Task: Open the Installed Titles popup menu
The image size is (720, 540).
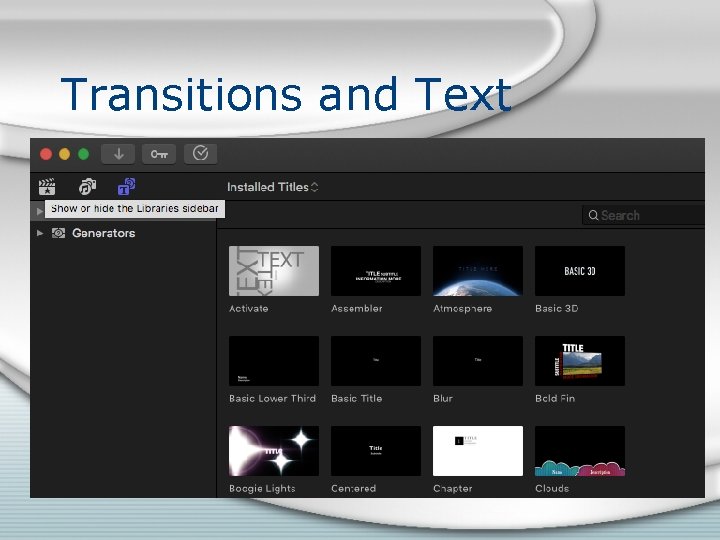Action: coord(272,187)
